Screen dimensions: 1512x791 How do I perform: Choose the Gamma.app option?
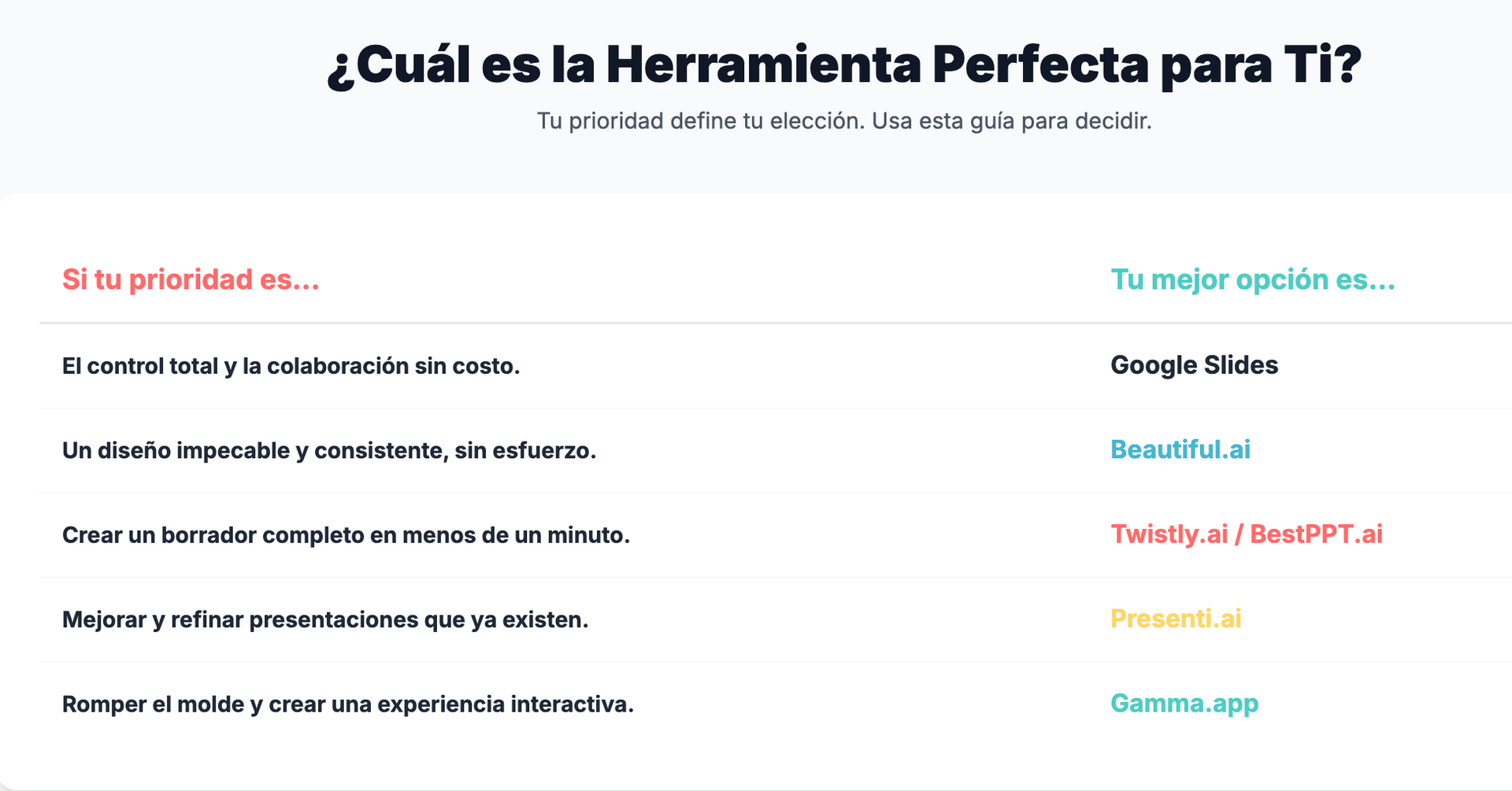pos(1184,703)
